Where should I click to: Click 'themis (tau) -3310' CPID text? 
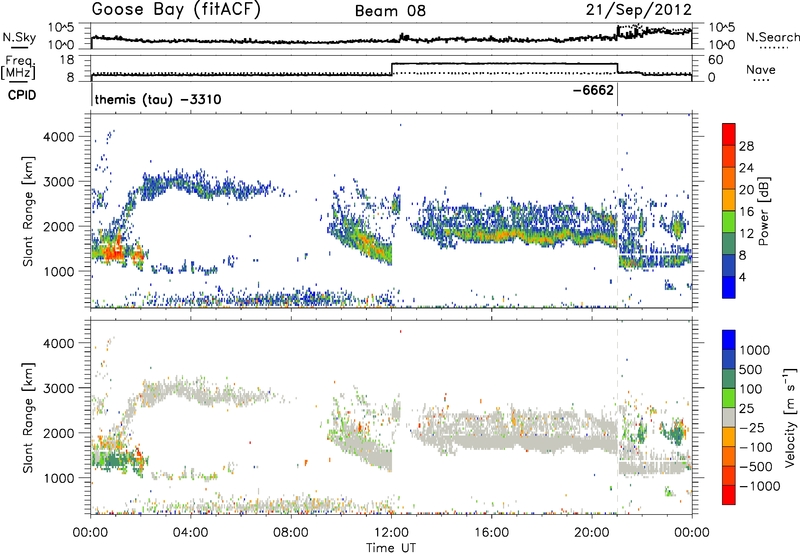[x=158, y=99]
